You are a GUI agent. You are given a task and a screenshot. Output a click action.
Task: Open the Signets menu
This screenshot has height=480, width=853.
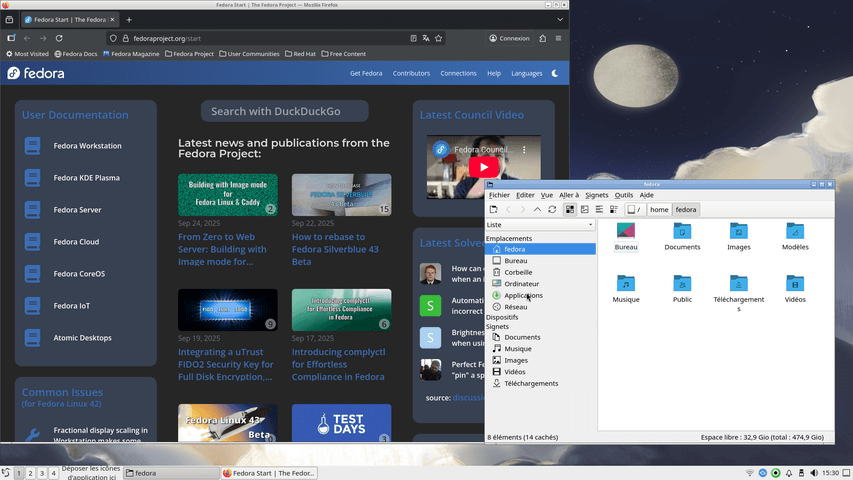pyautogui.click(x=597, y=195)
